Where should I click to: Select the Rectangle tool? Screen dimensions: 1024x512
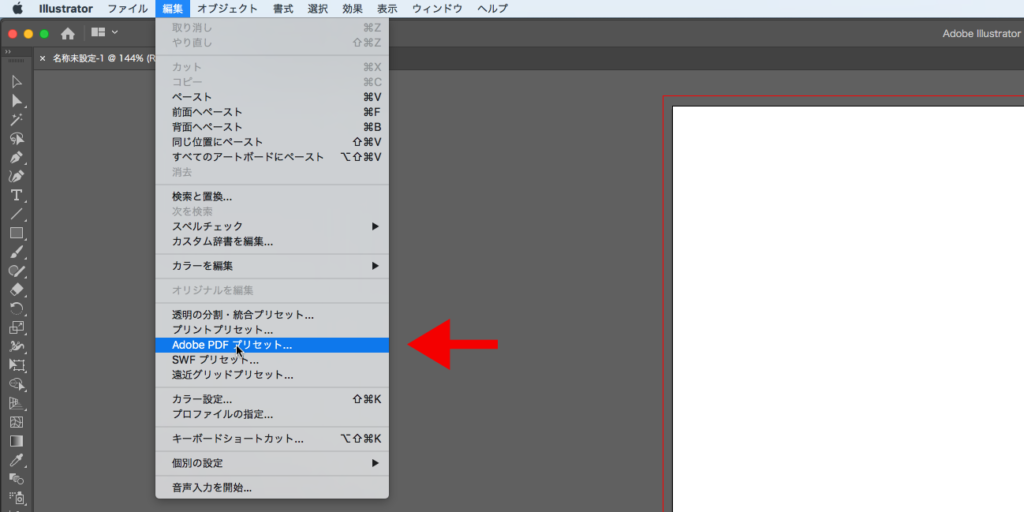pyautogui.click(x=17, y=233)
